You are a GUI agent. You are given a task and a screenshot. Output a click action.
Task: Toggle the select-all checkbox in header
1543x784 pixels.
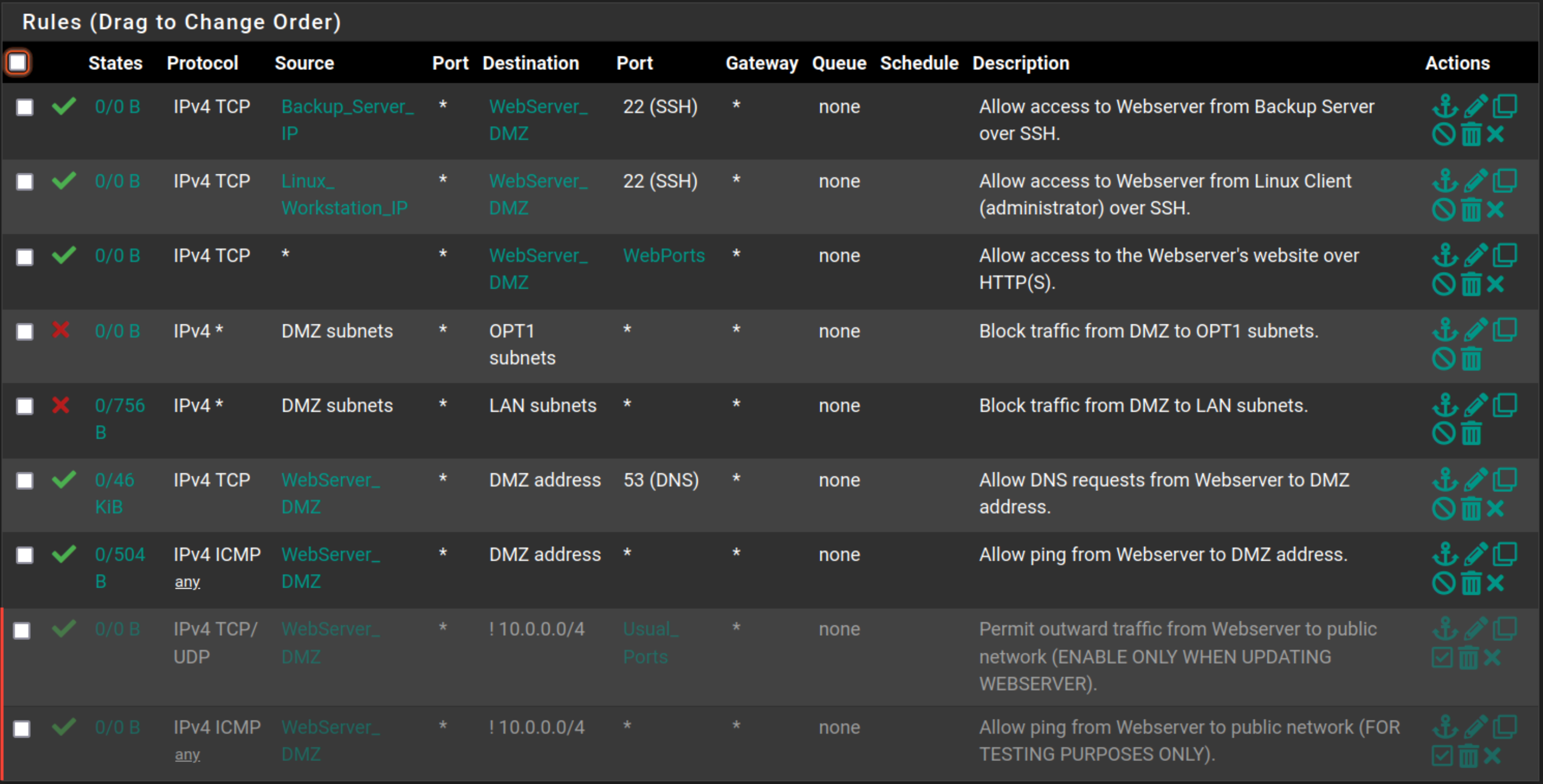[18, 62]
